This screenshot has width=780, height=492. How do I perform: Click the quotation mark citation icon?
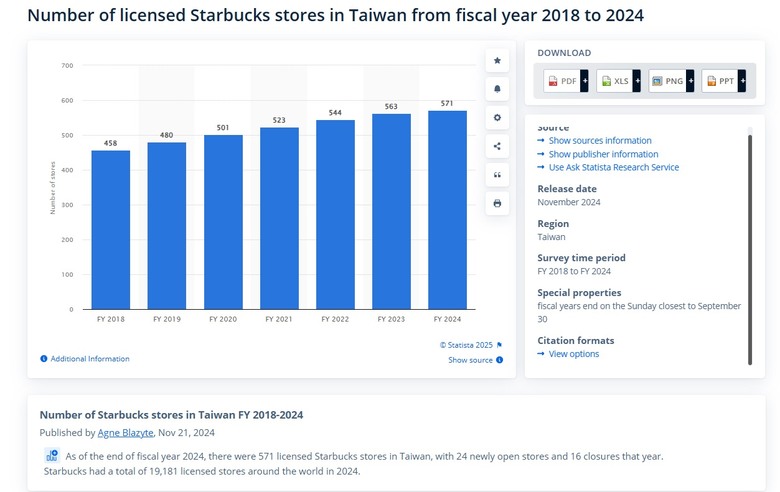[497, 175]
